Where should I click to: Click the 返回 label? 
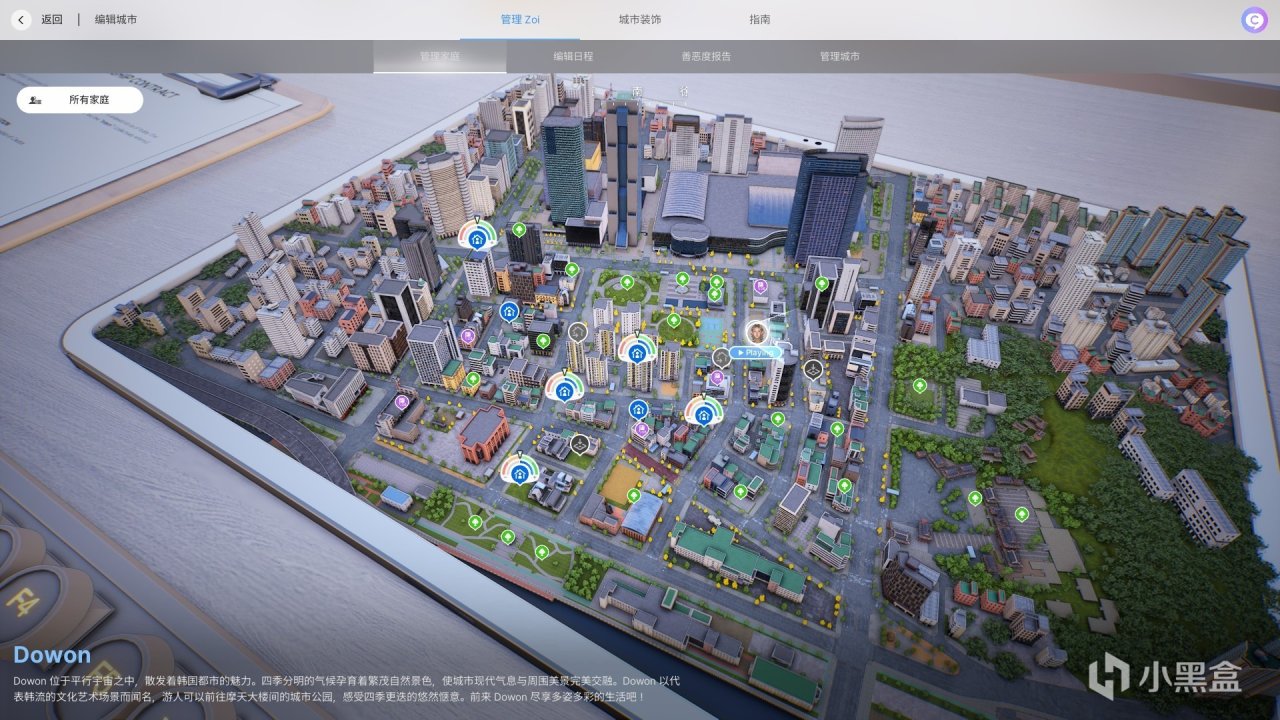pyautogui.click(x=52, y=19)
